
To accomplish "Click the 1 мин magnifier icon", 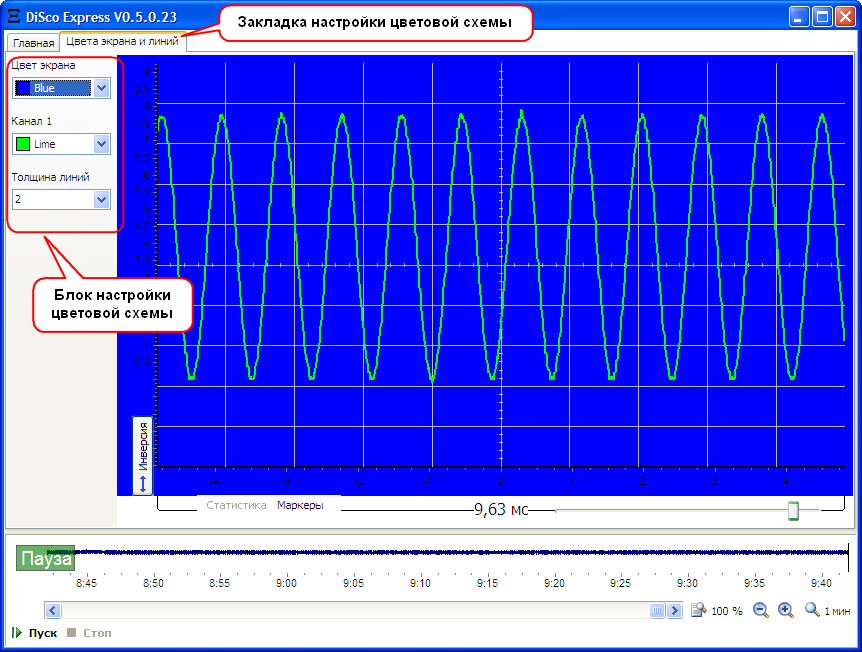I will point(812,610).
